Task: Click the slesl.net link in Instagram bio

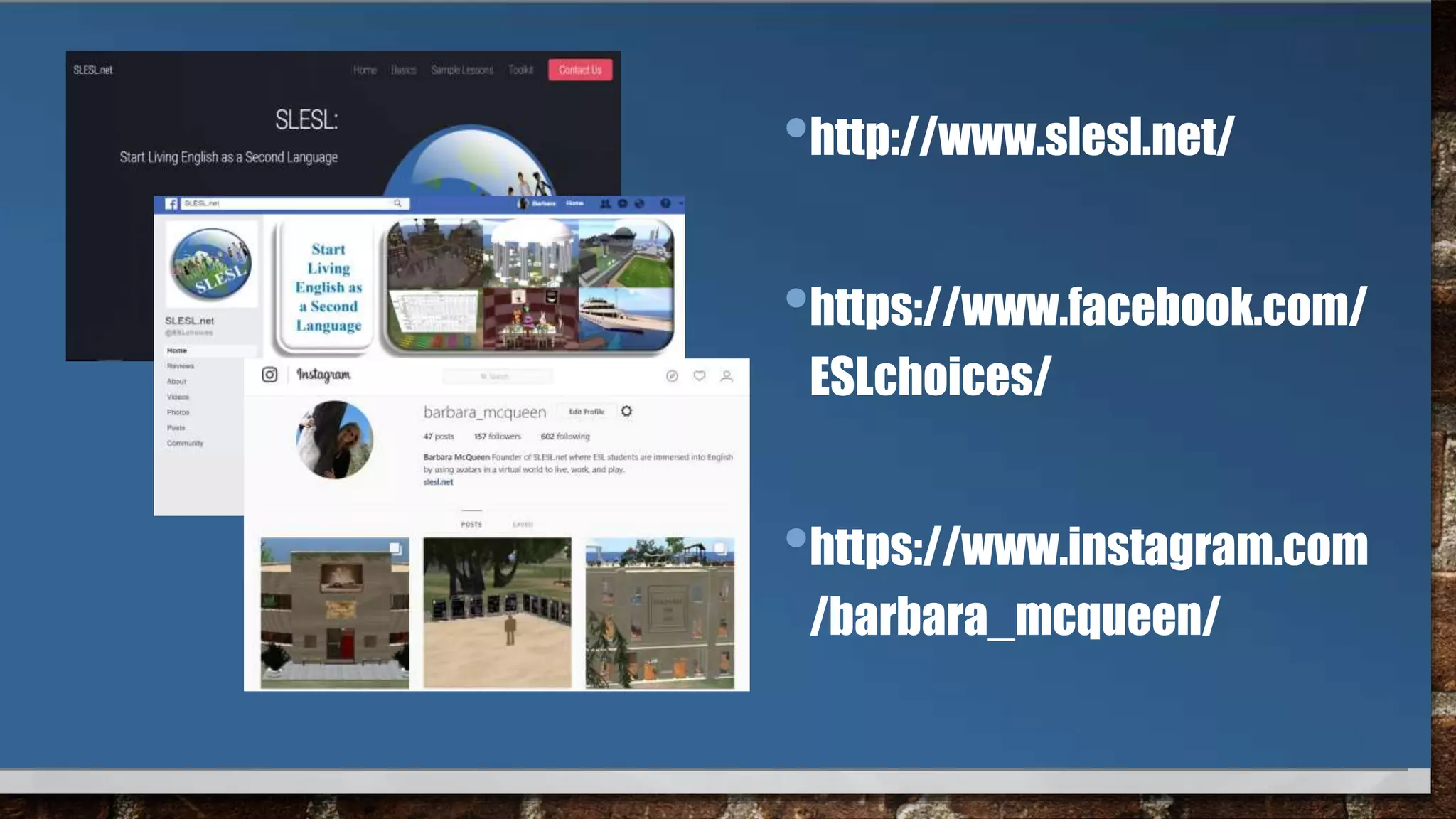Action: tap(438, 482)
